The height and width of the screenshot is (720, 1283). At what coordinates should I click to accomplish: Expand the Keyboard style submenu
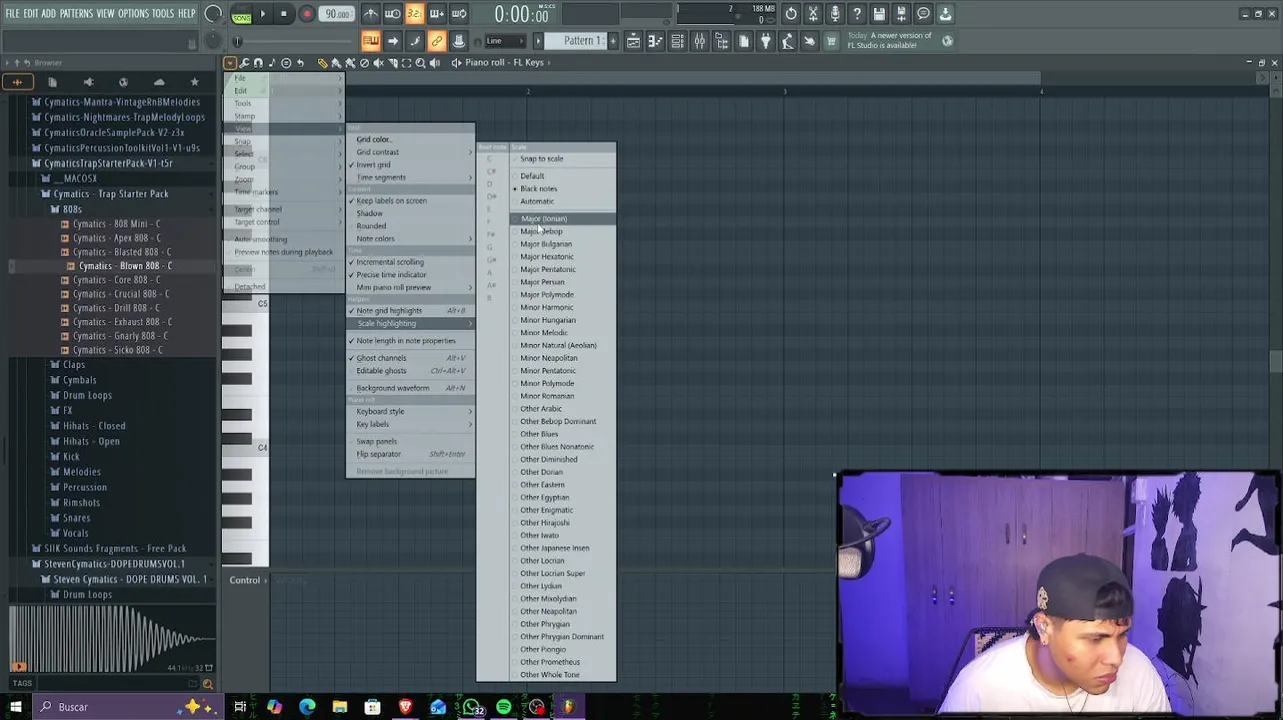click(x=410, y=412)
